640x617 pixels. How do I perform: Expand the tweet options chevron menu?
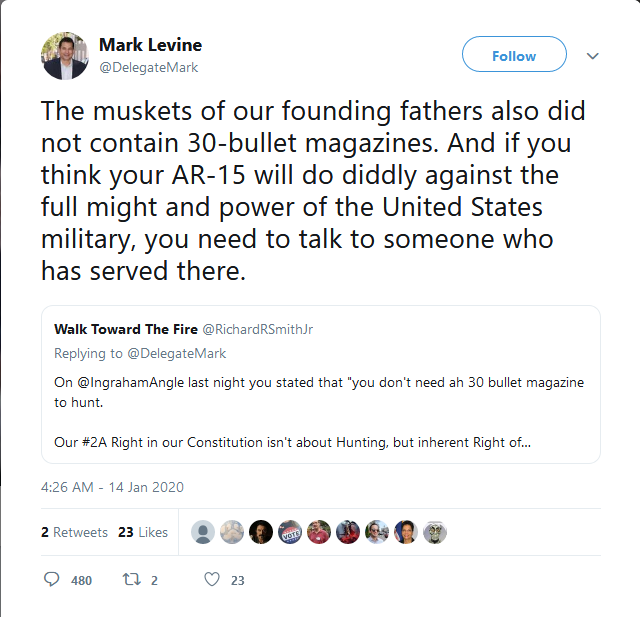click(593, 56)
